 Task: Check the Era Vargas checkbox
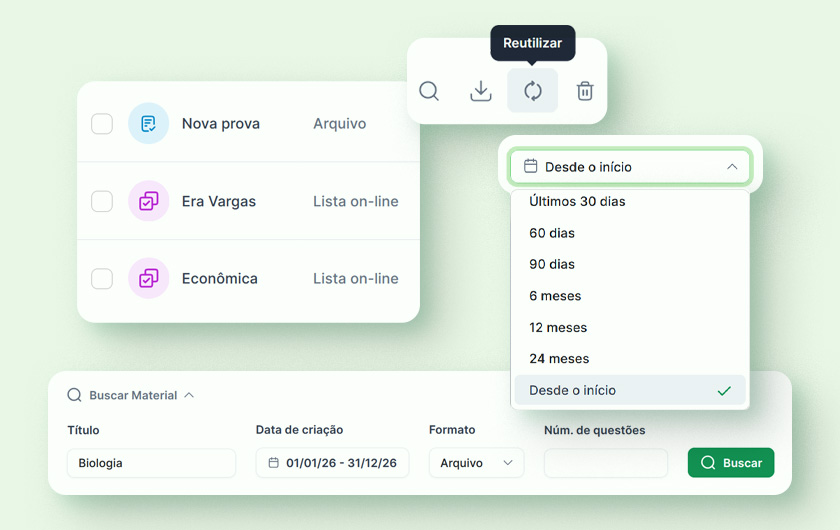[x=102, y=201]
